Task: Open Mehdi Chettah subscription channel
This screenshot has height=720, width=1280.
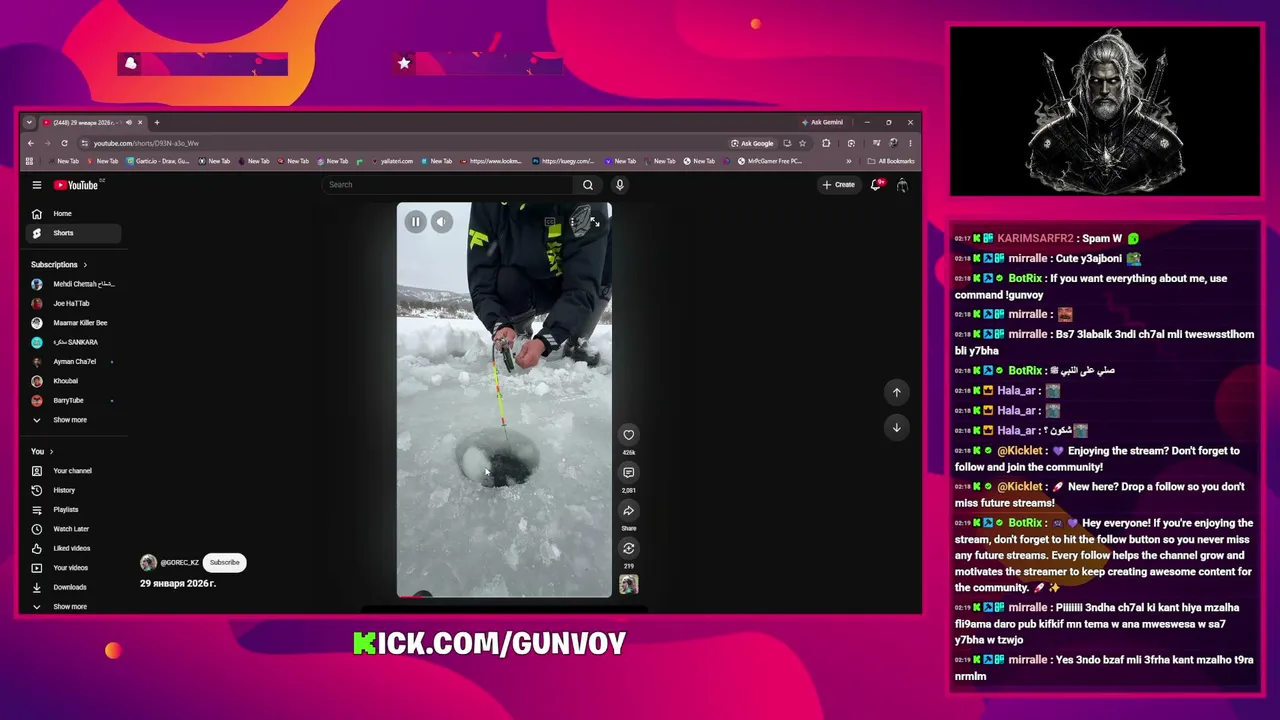Action: click(74, 284)
